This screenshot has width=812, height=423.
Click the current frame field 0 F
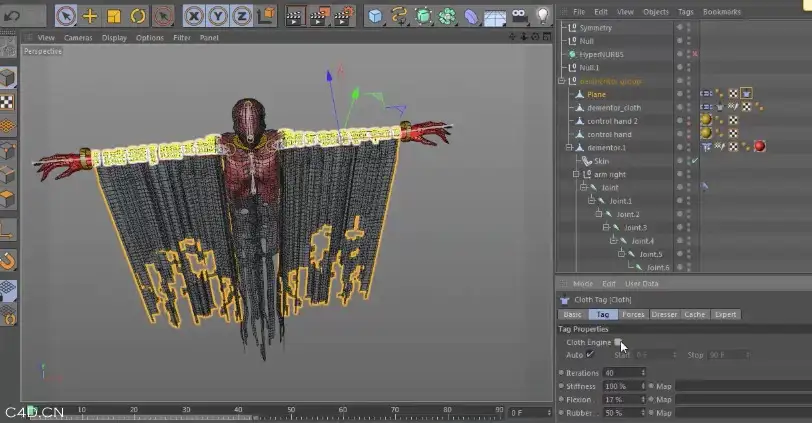click(x=530, y=413)
